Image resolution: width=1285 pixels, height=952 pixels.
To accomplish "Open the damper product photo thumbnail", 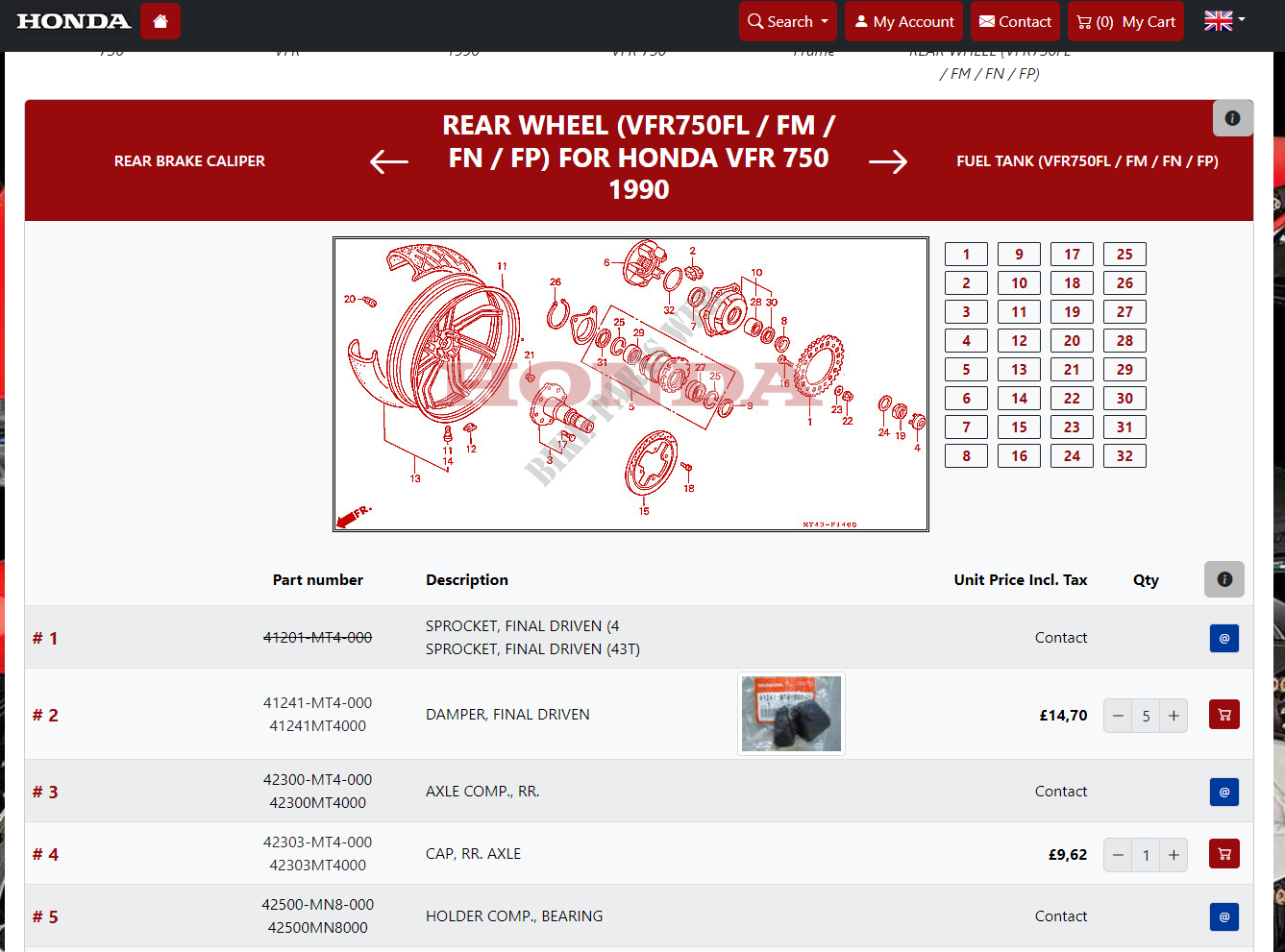I will [x=791, y=714].
